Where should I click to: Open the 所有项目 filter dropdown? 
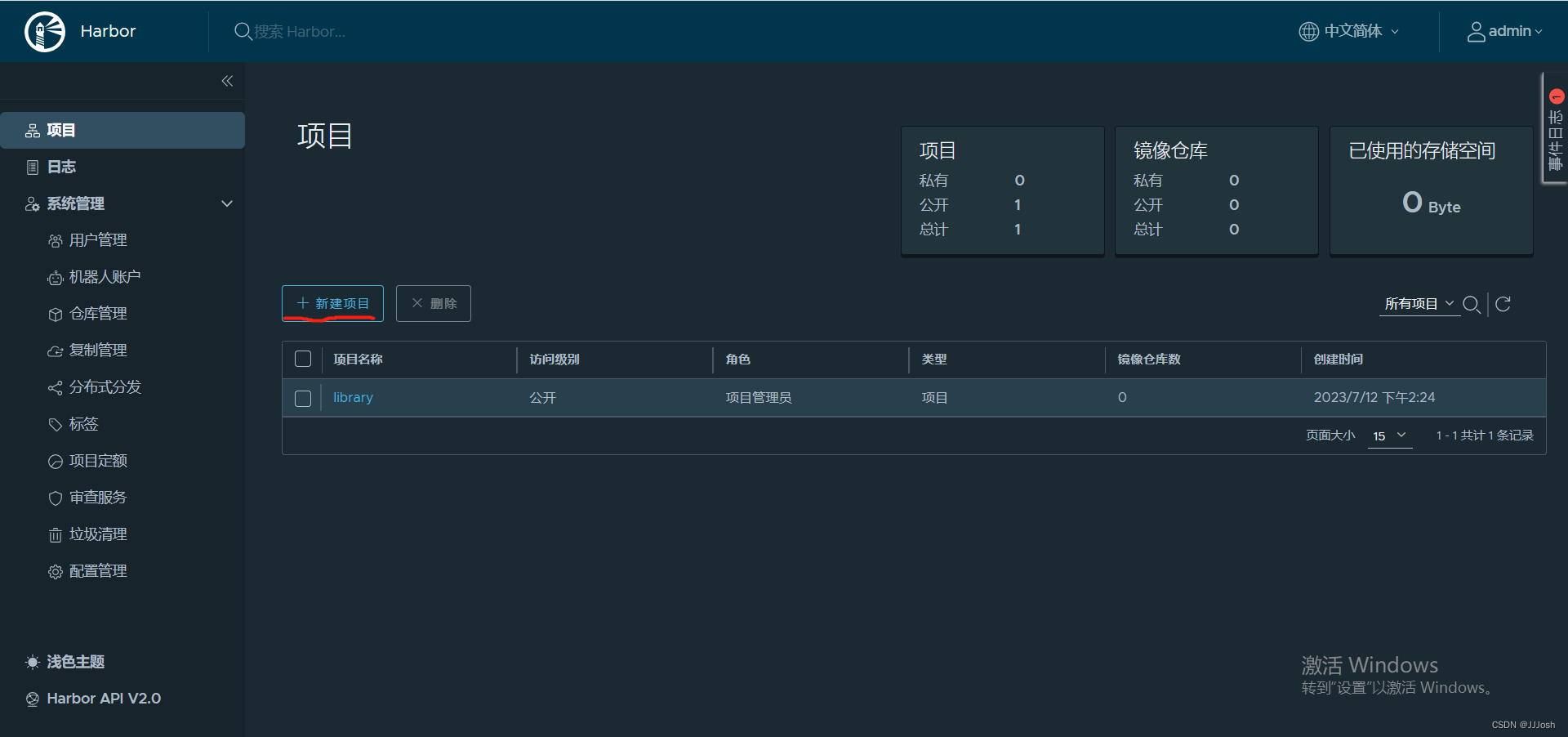pos(1419,304)
